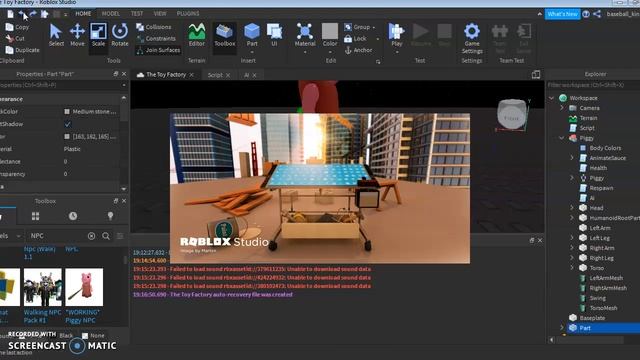The height and width of the screenshot is (360, 640).
Task: Duplicate the selected object
Action: click(22, 50)
